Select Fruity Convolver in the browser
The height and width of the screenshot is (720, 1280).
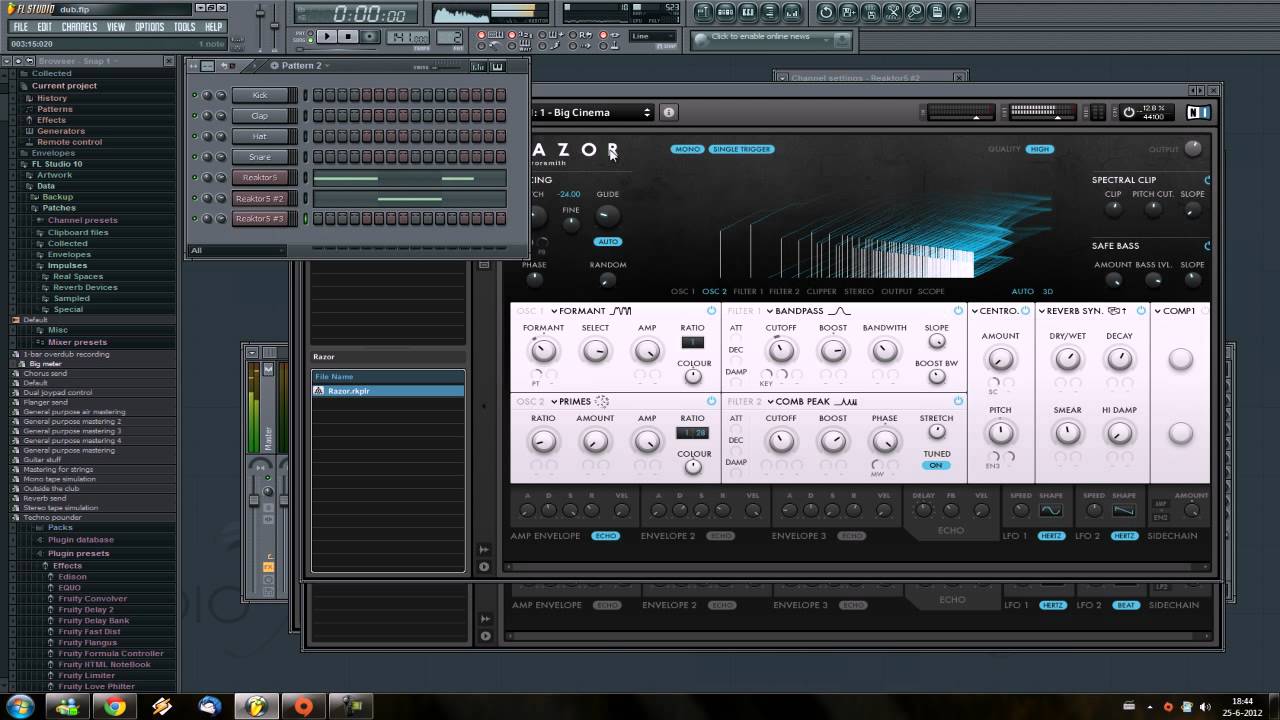click(x=93, y=599)
